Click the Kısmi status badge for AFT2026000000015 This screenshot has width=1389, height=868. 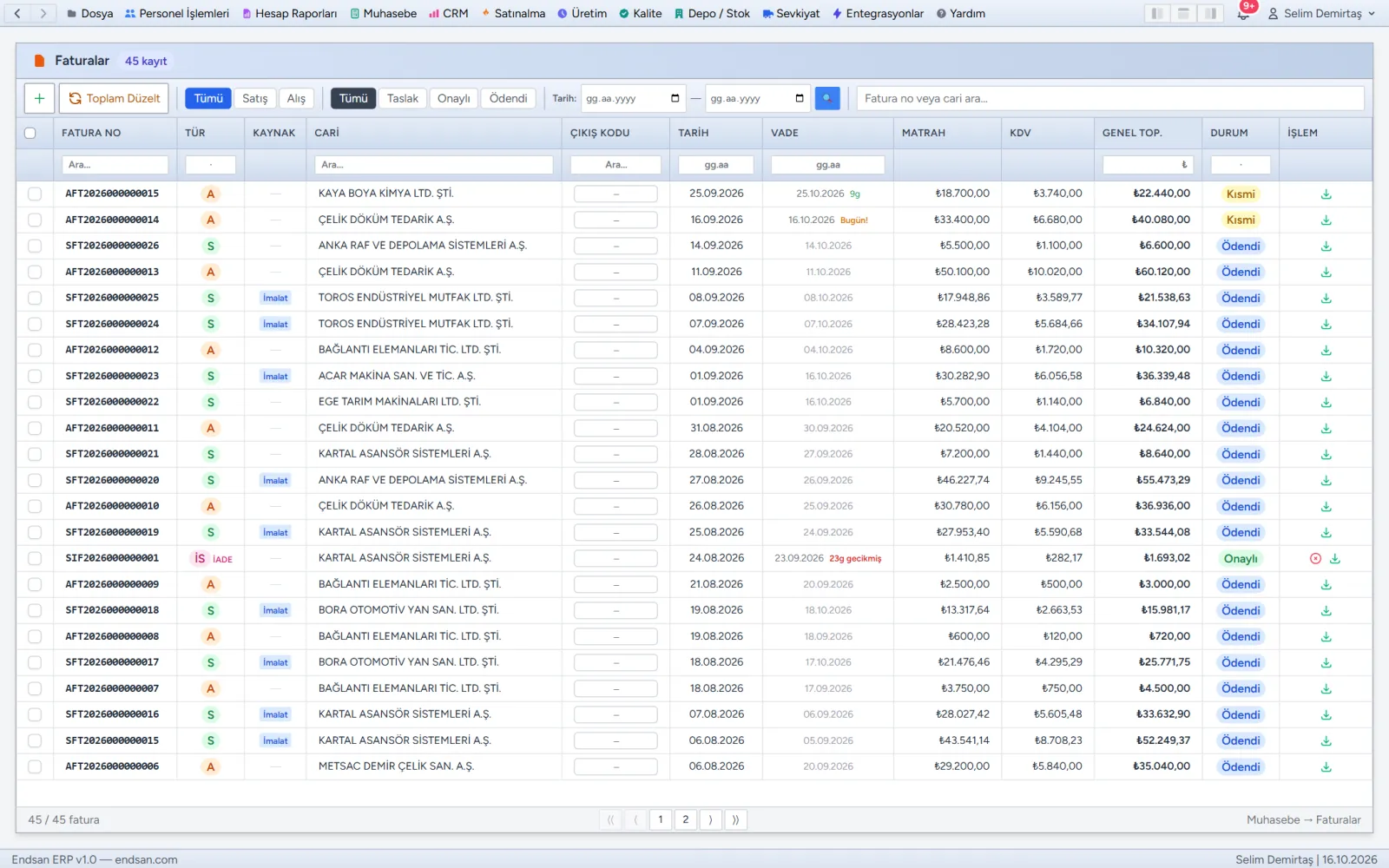(1241, 194)
